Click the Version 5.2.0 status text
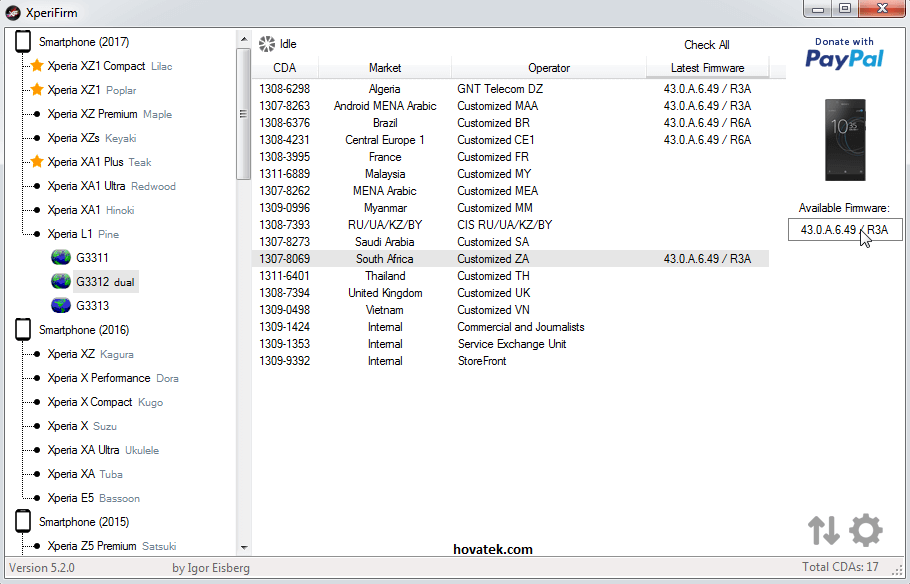Viewport: 910px width, 584px height. (42, 568)
